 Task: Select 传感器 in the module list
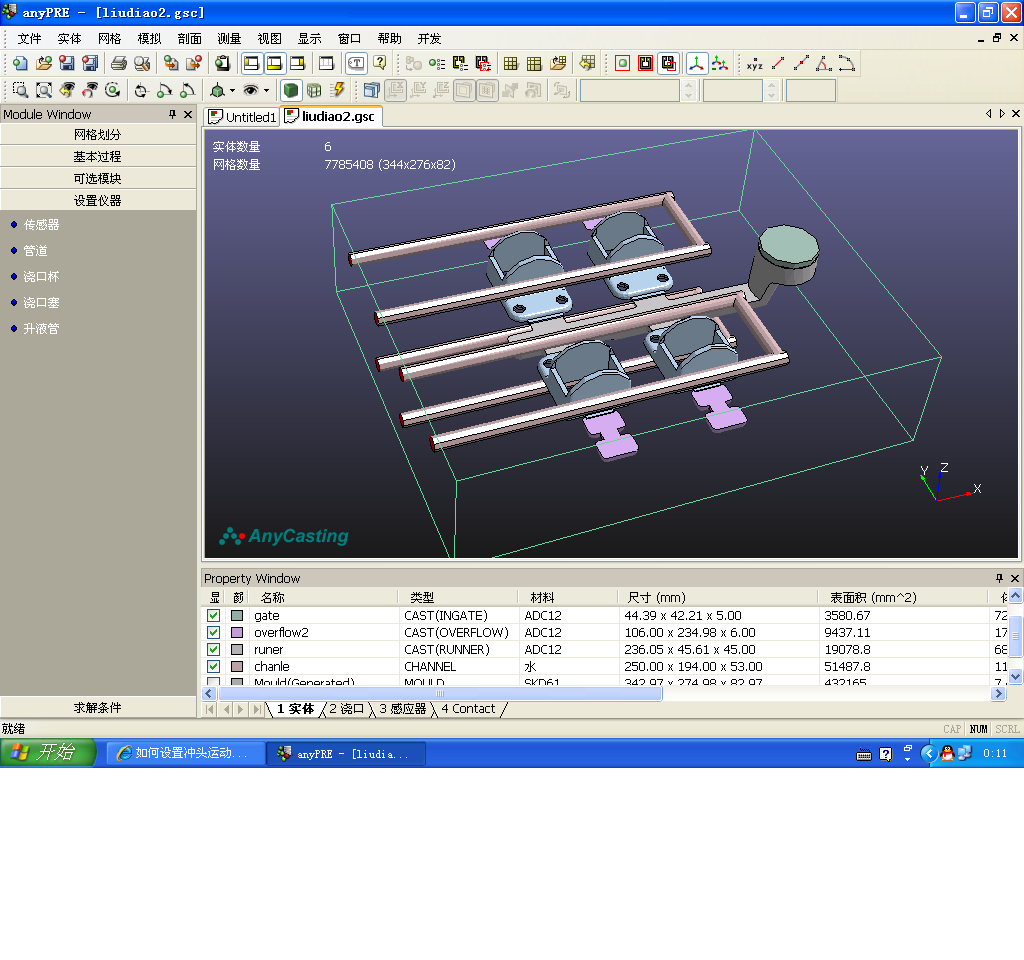click(x=41, y=225)
